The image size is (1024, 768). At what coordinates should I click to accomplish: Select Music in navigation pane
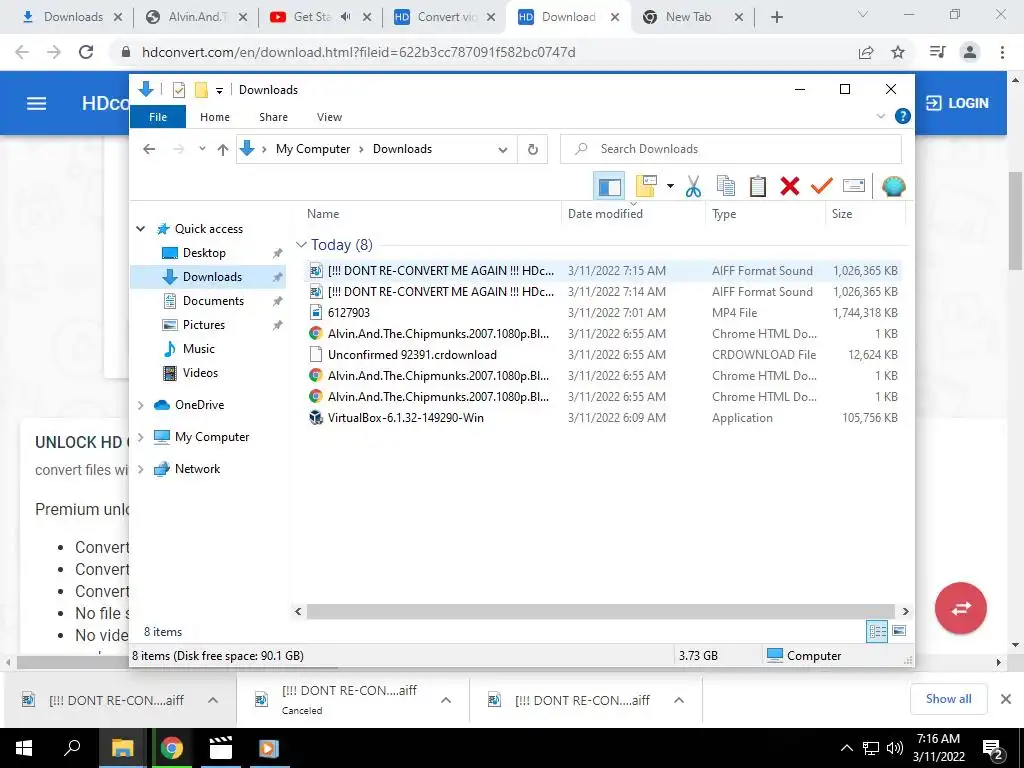click(x=199, y=349)
